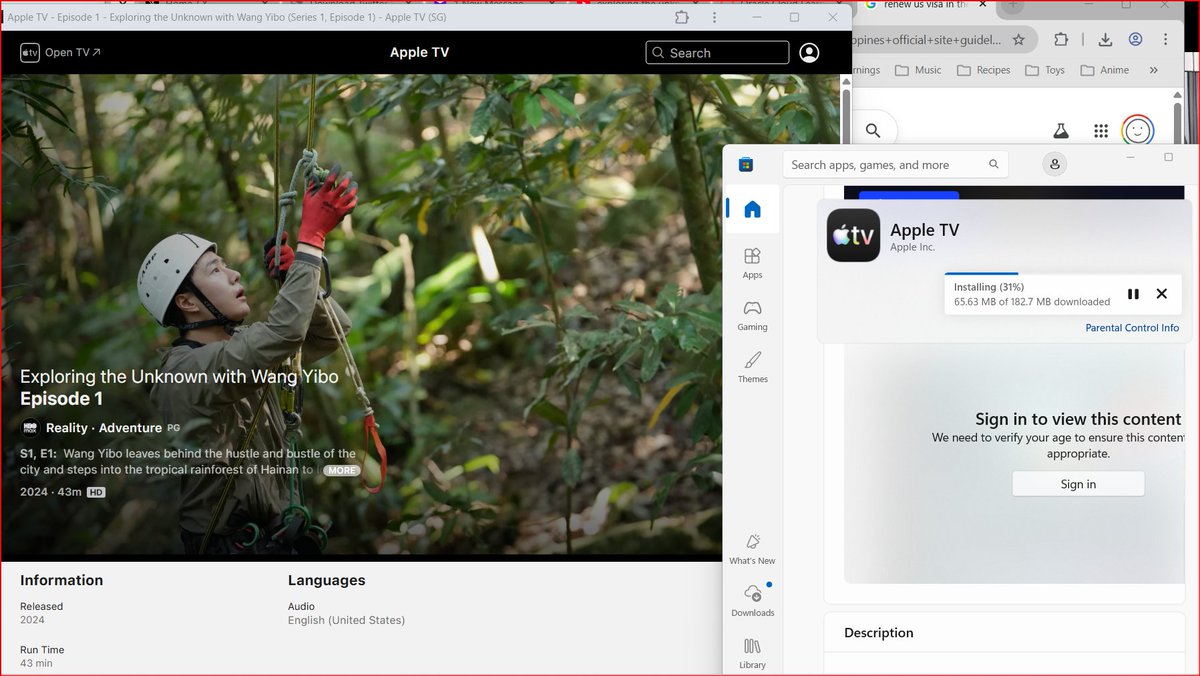Open Chrome three-dot menu

point(1166,40)
